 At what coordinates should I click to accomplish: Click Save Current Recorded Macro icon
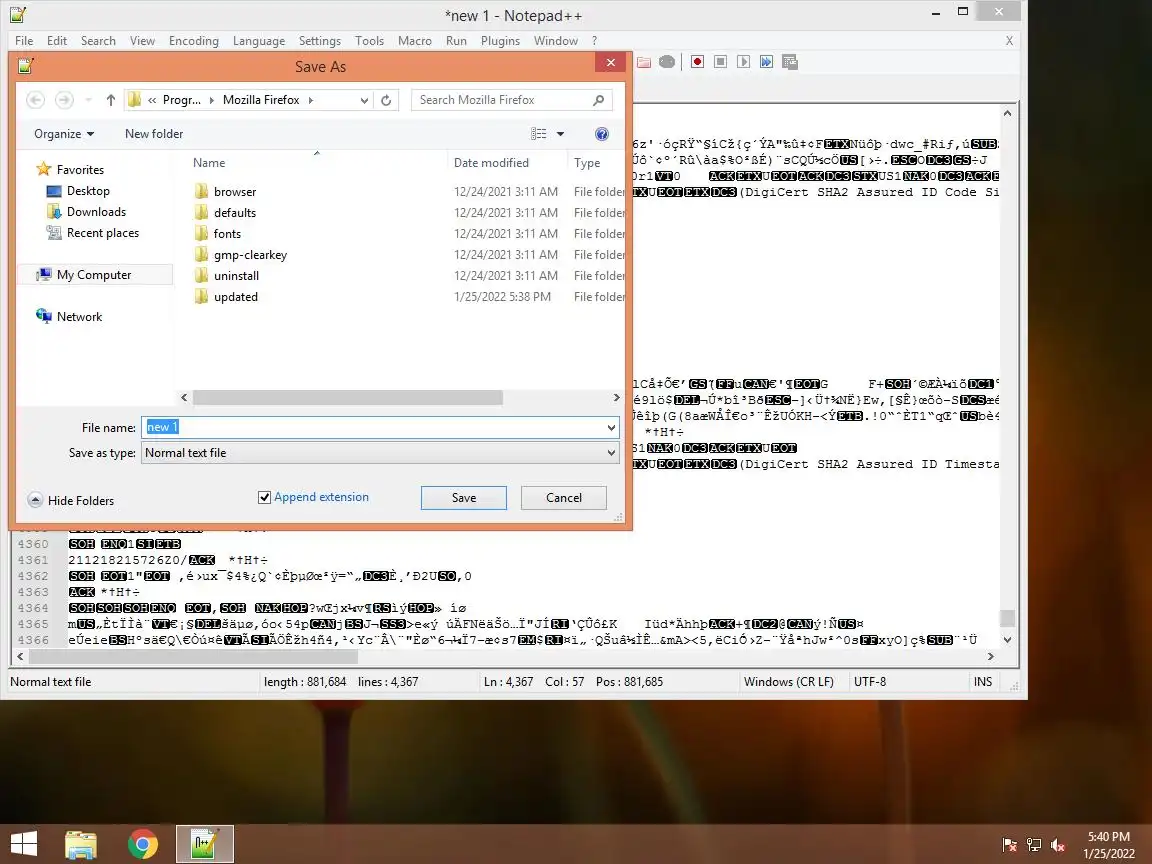click(x=790, y=62)
